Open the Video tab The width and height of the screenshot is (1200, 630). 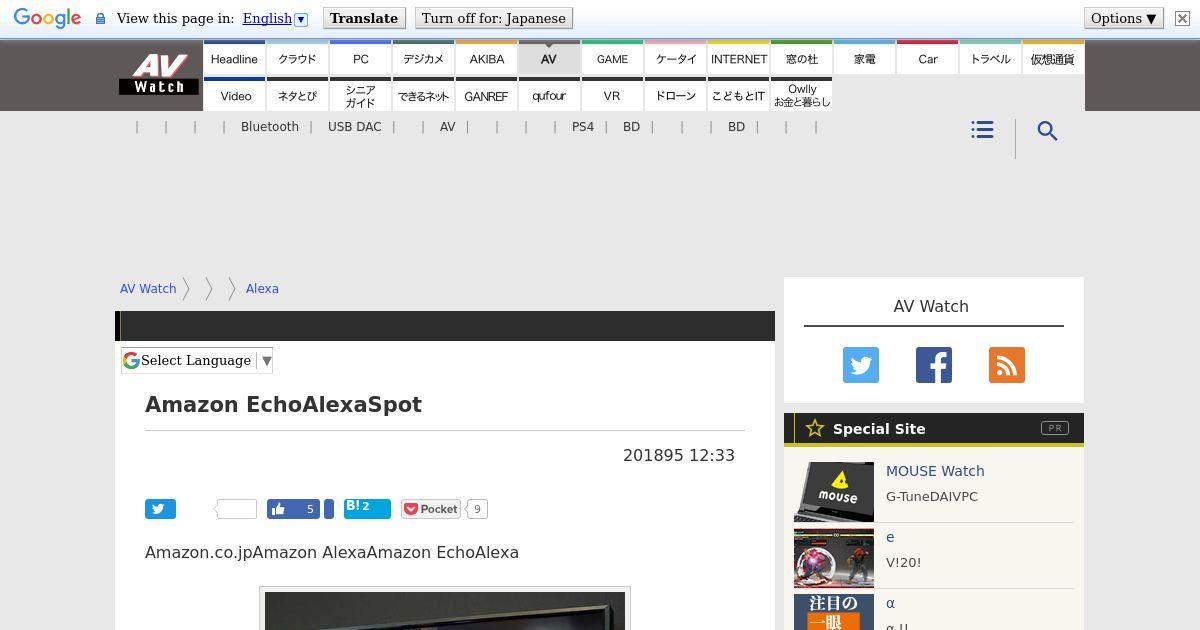(x=236, y=96)
